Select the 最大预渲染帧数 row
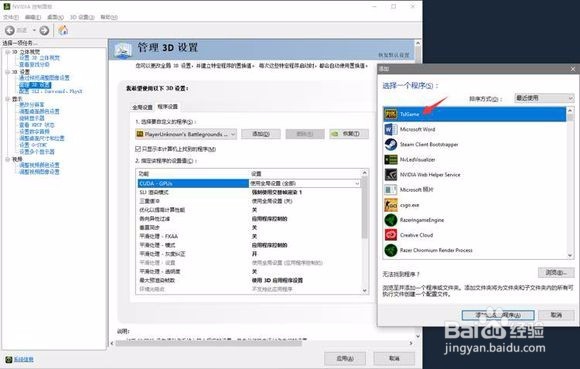Screen dimensions: 580x369 click(x=249, y=280)
